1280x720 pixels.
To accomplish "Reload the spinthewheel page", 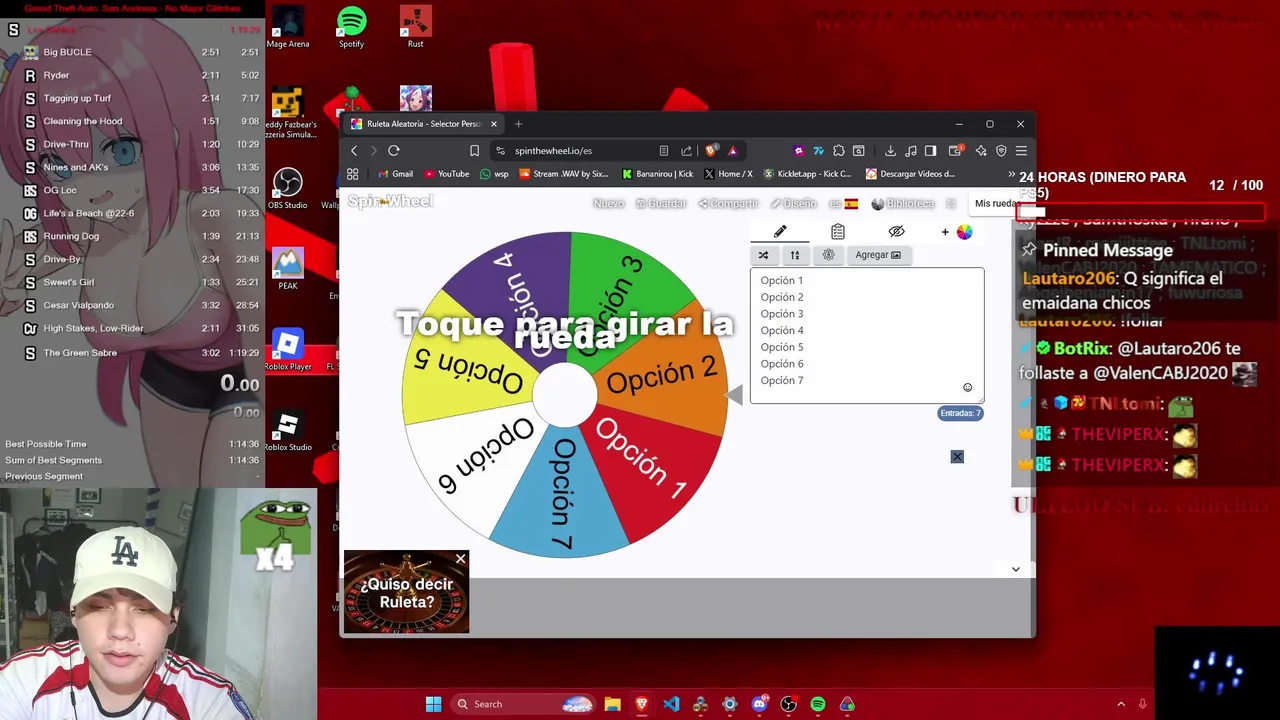I will tap(394, 150).
